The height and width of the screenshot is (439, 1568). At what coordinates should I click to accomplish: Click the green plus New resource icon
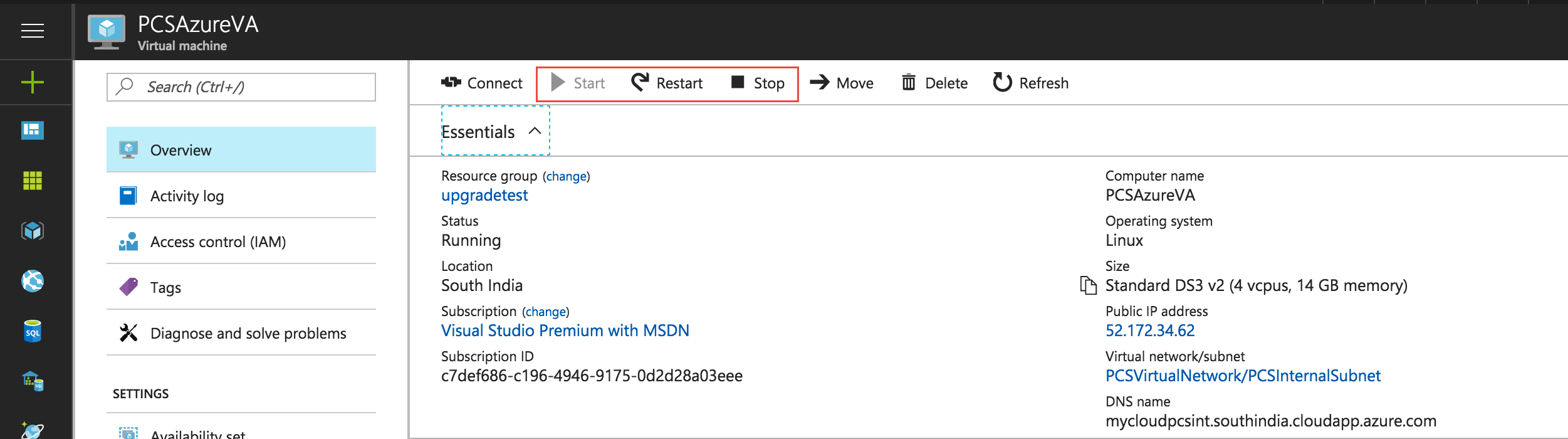click(x=33, y=82)
